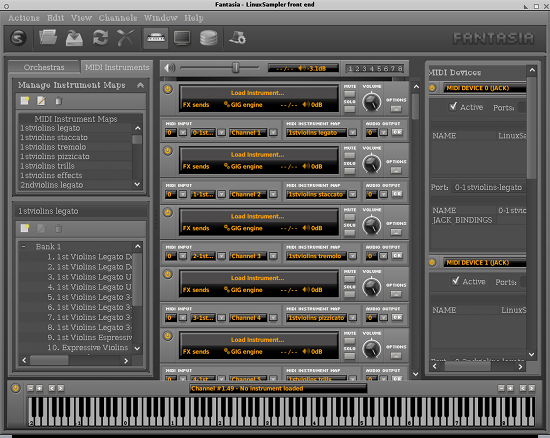This screenshot has width=550, height=438.
Task: Click the audio output button of Channel 1
Action: [x=397, y=132]
